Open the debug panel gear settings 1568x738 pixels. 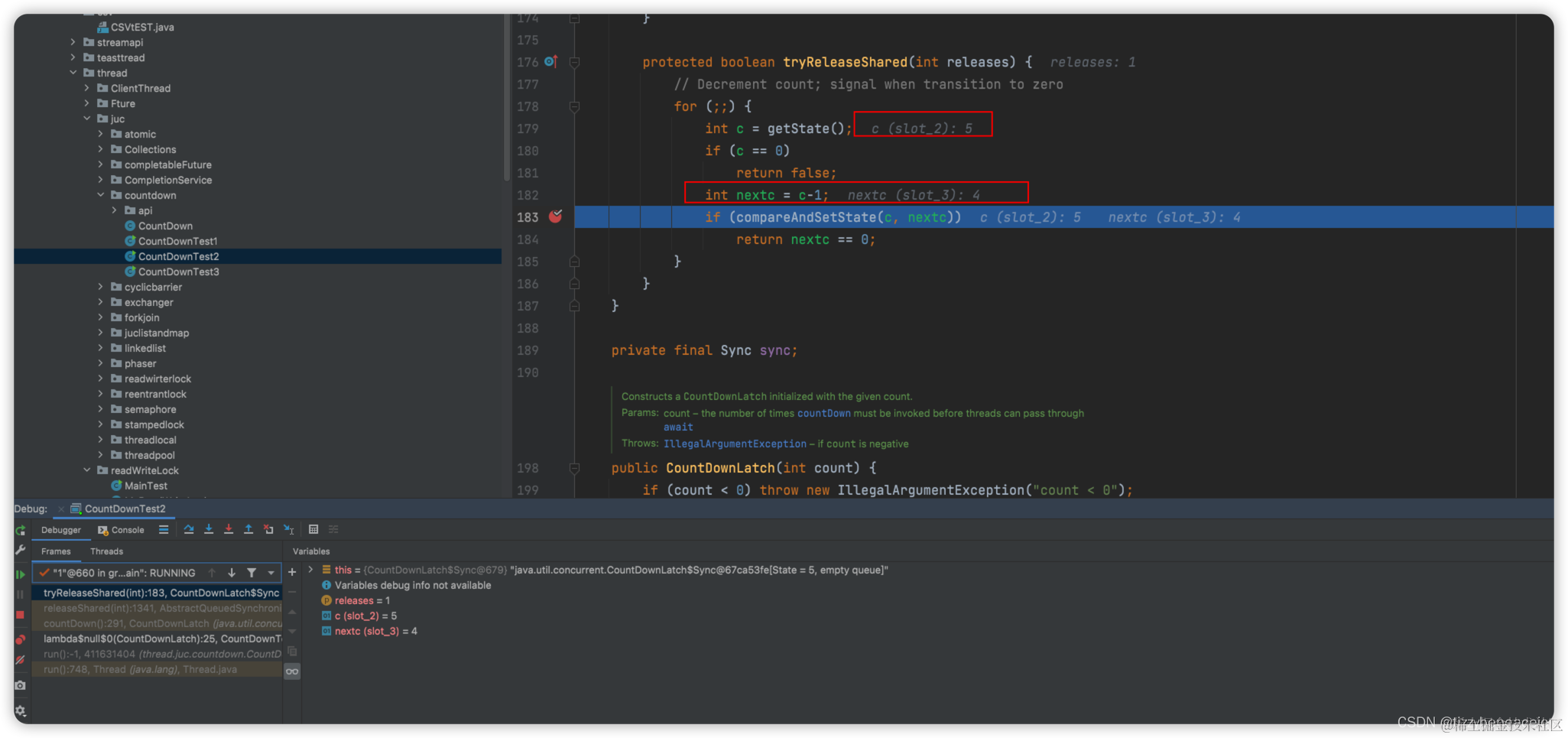(x=21, y=710)
